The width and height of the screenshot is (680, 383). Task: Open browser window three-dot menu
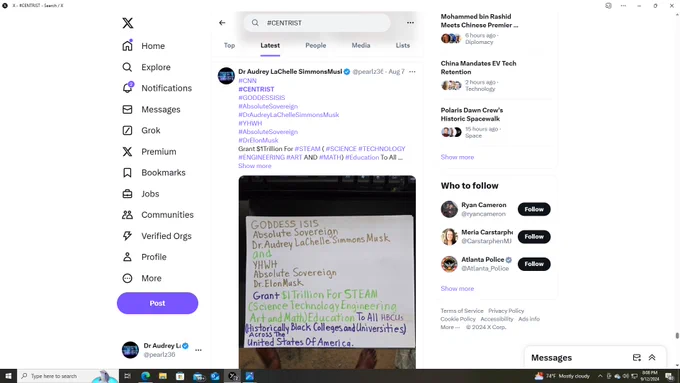tap(623, 6)
